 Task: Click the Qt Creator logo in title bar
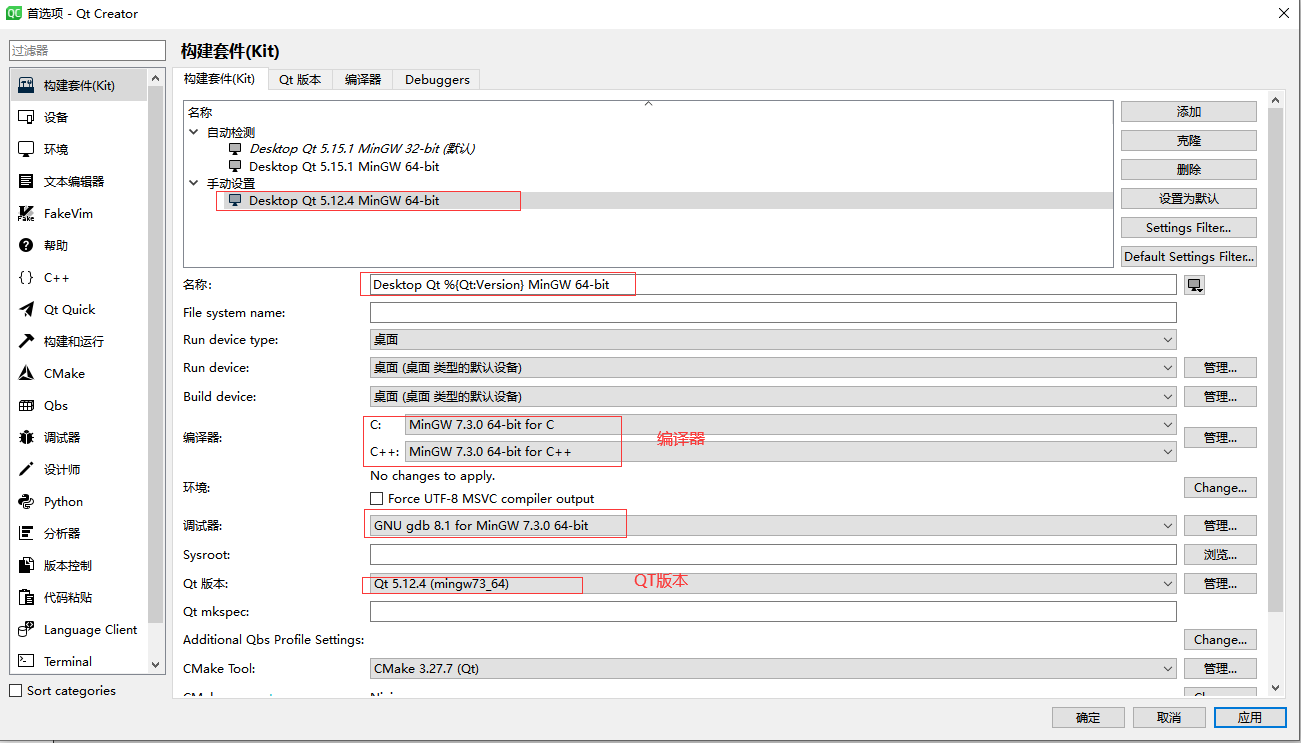click(14, 14)
